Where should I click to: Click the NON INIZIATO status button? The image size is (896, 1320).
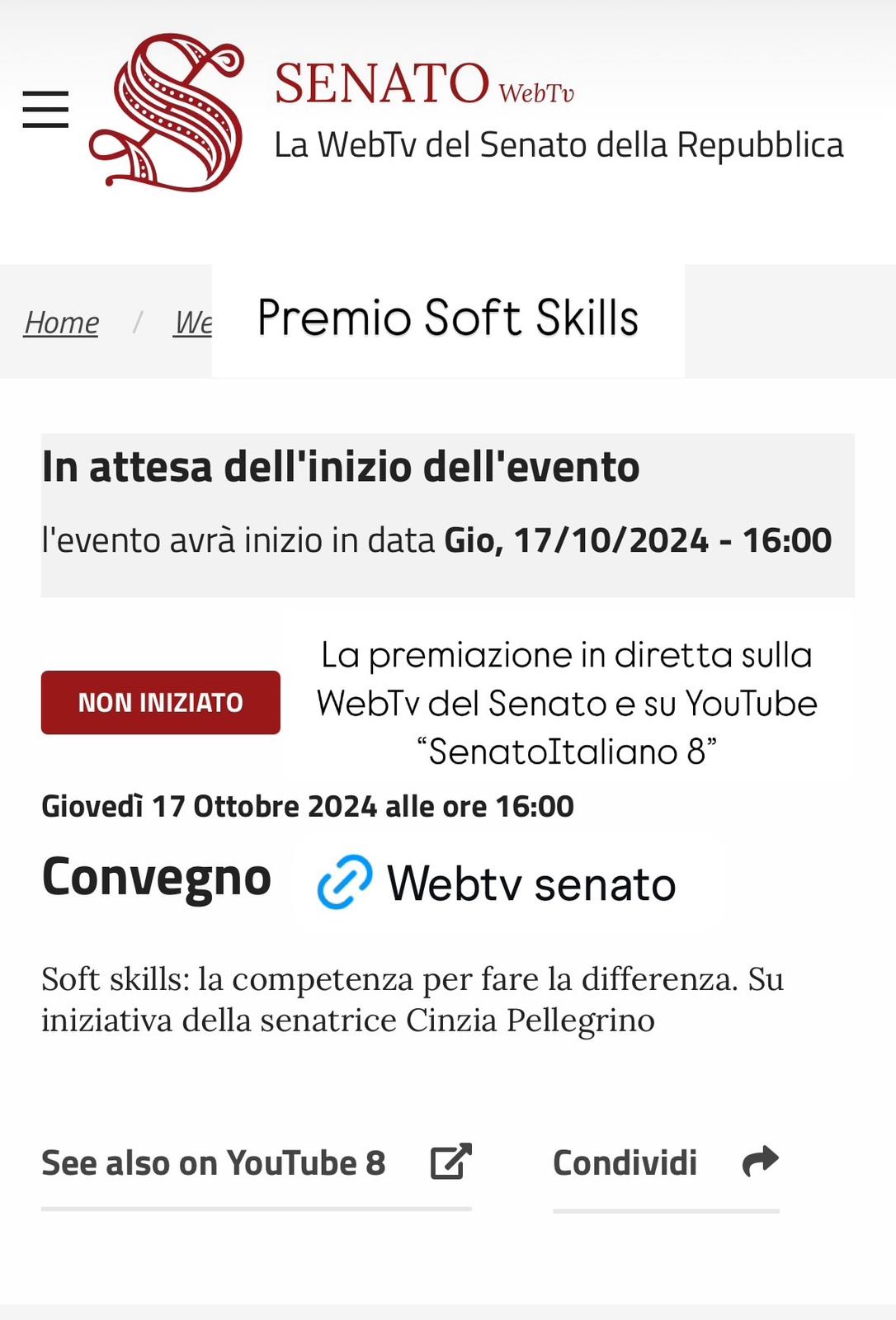pos(161,702)
